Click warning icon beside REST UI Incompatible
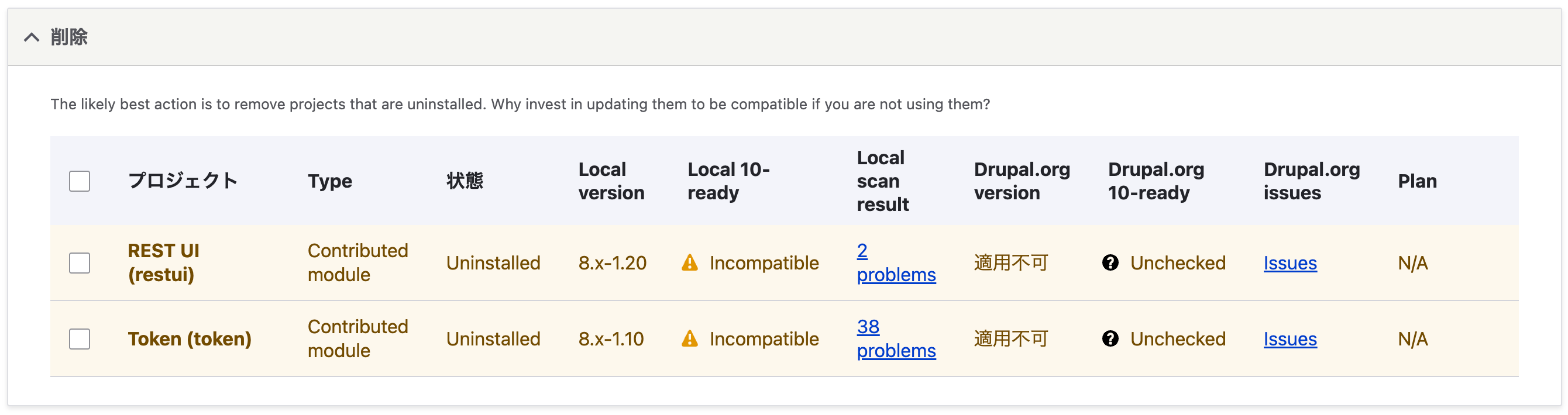Viewport: 1568px width, 415px height. click(690, 263)
